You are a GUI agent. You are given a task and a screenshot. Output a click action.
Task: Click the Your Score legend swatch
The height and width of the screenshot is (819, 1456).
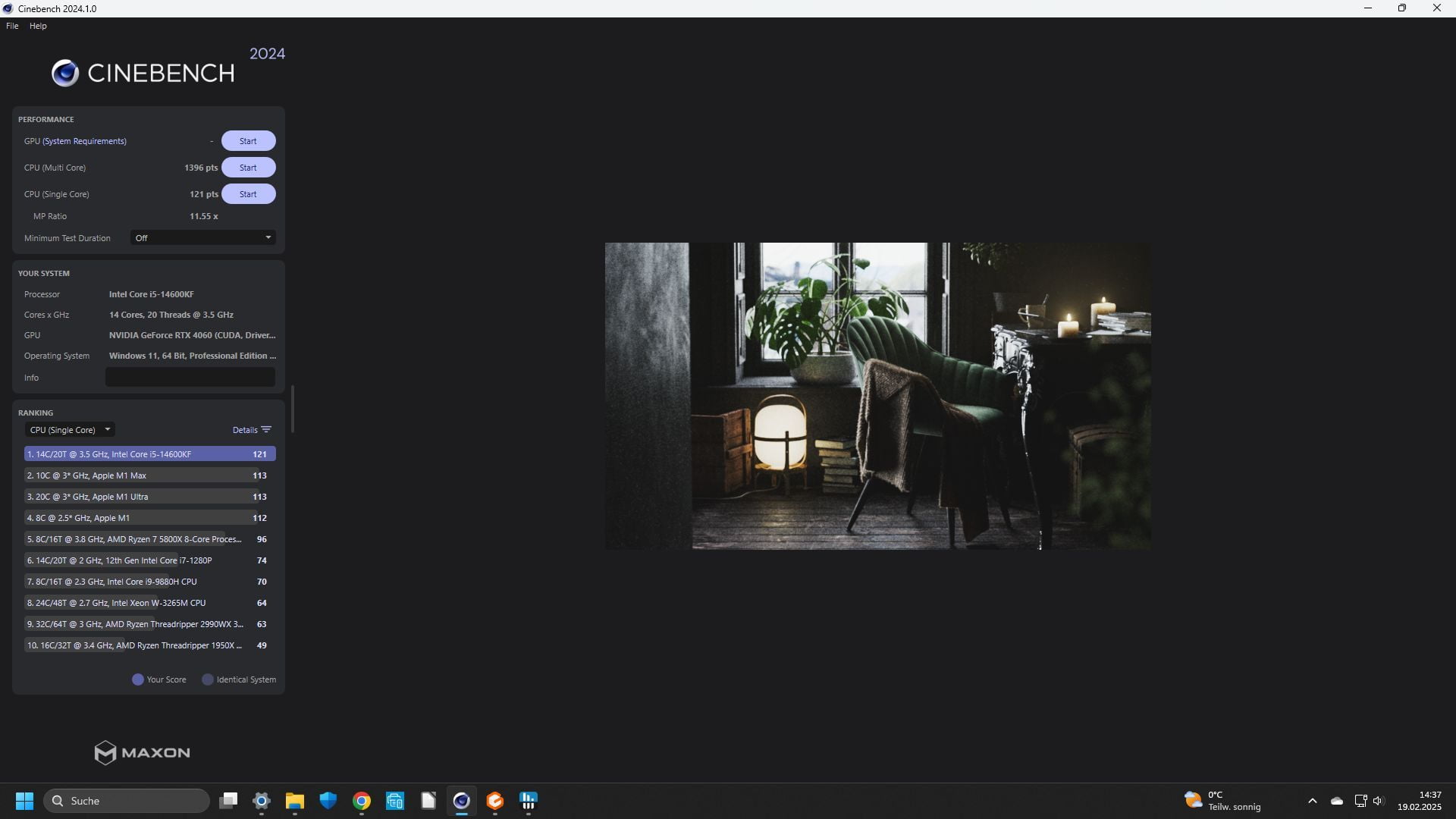(x=138, y=679)
